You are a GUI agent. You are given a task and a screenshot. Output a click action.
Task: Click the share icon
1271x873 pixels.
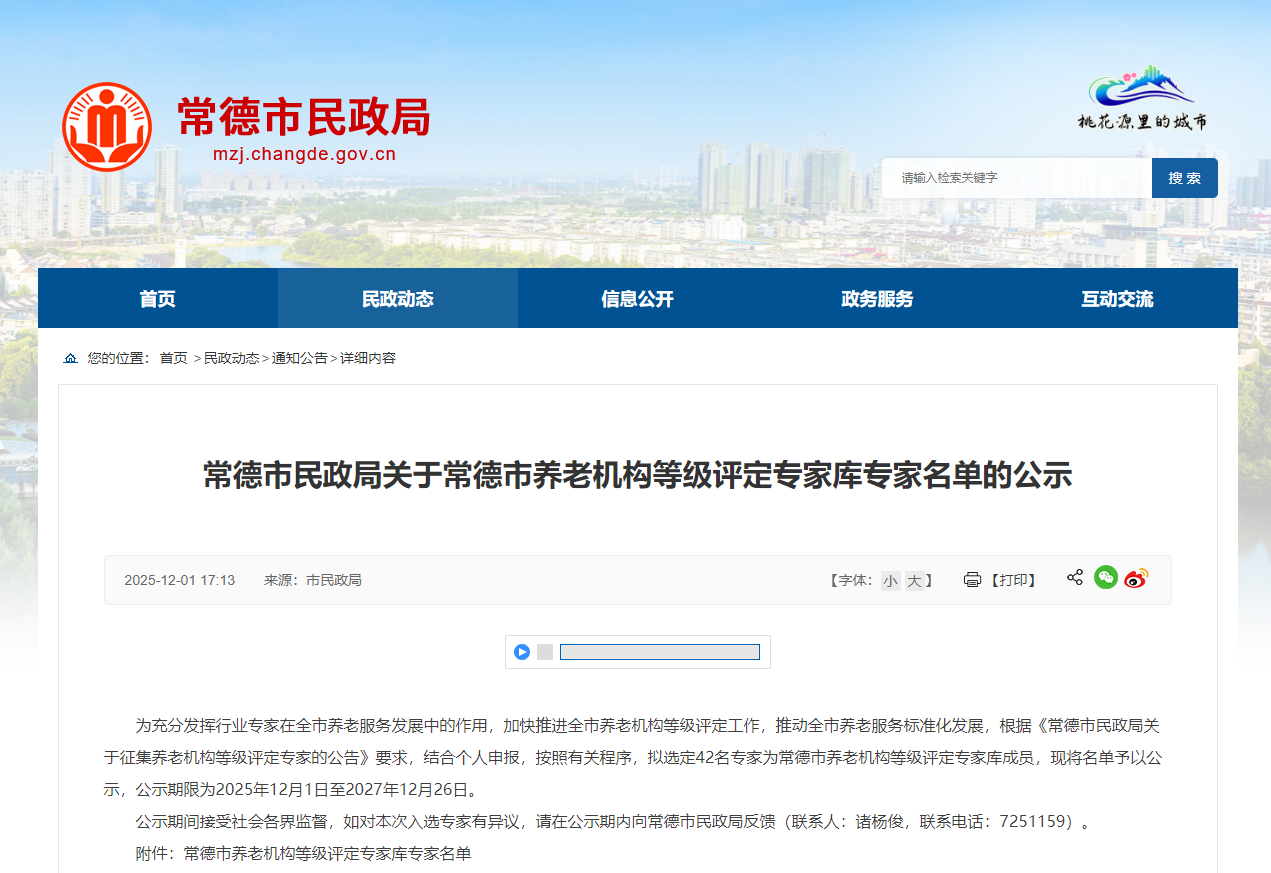[1075, 578]
